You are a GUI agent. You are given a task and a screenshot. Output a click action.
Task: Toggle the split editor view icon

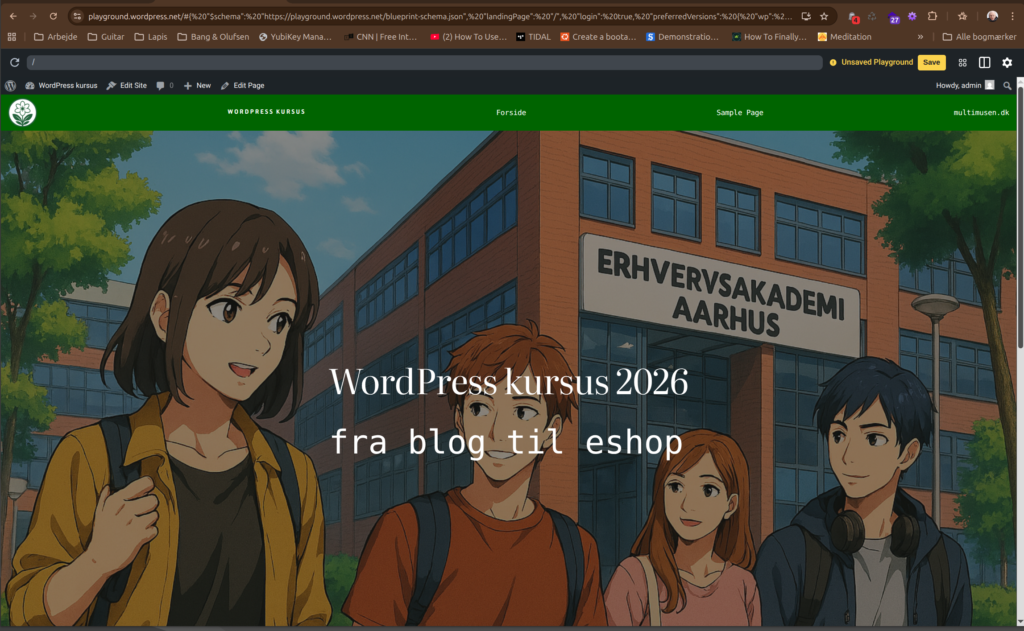click(984, 62)
